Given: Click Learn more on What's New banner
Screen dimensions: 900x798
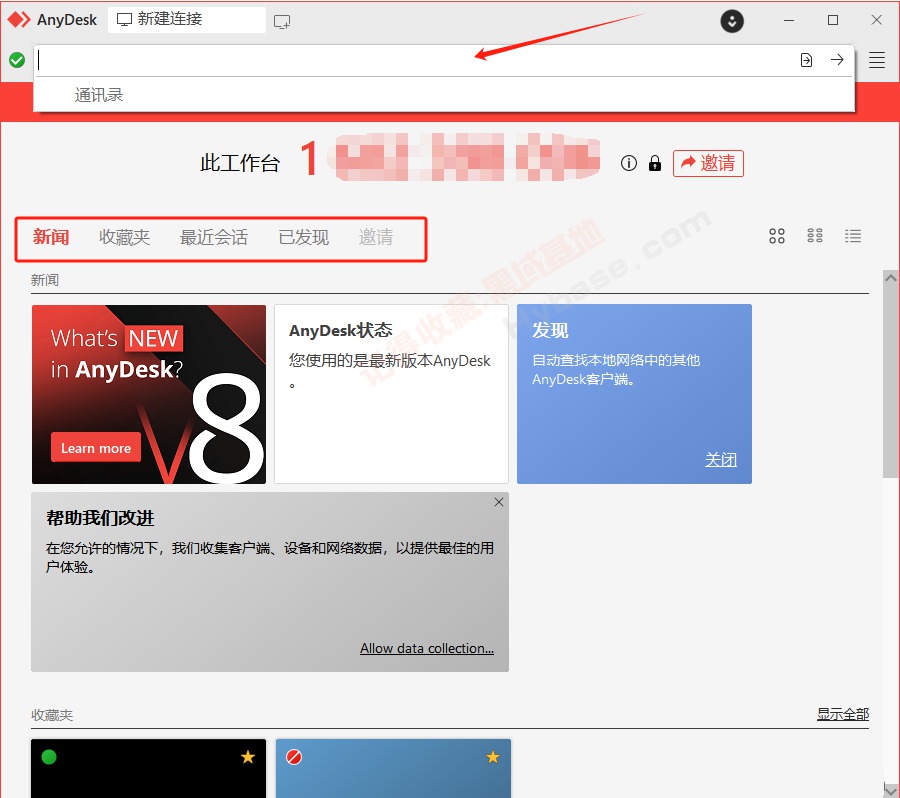Looking at the screenshot, I should pos(96,448).
